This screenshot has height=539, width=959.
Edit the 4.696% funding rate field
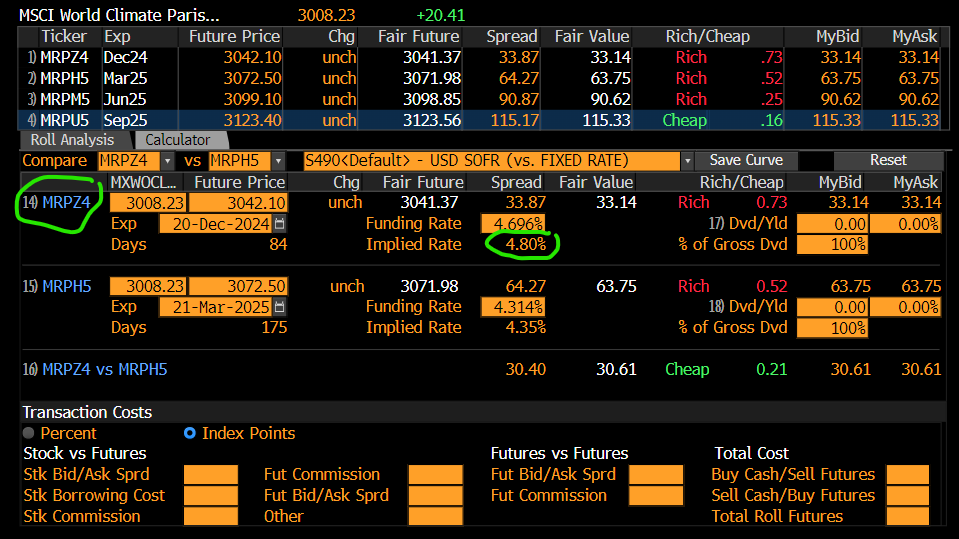coord(513,224)
